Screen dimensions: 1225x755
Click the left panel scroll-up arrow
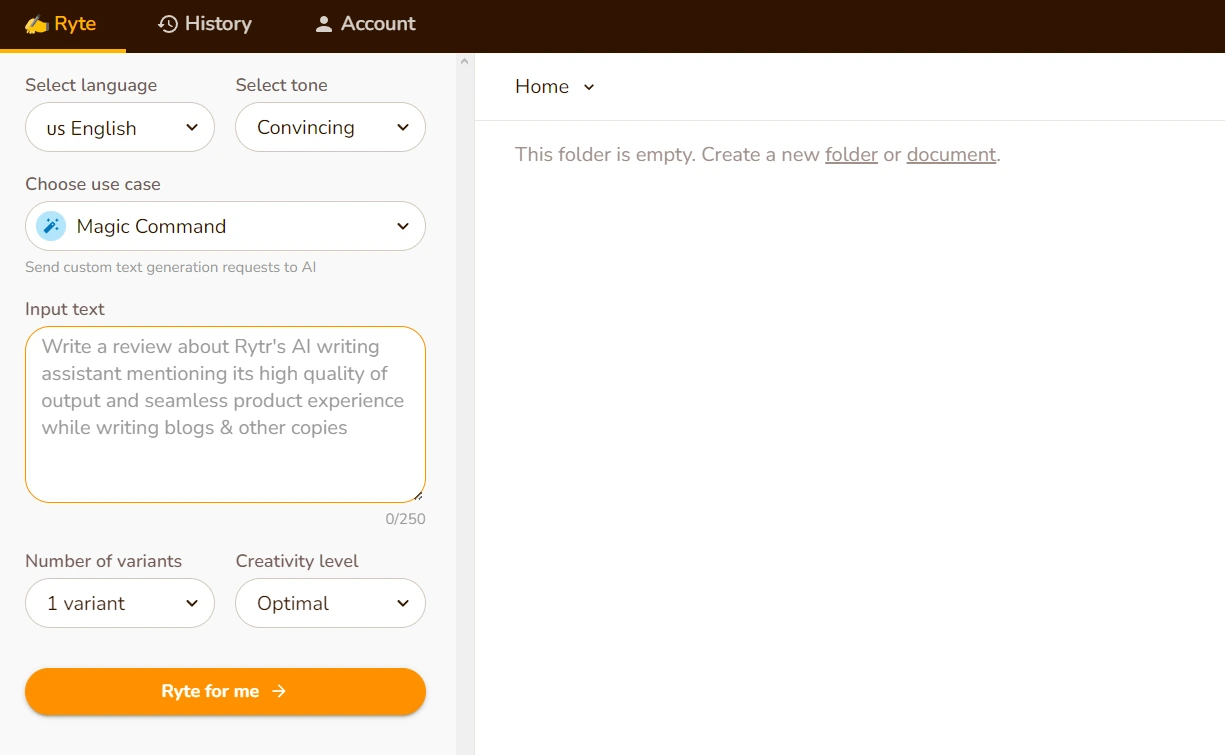464,62
